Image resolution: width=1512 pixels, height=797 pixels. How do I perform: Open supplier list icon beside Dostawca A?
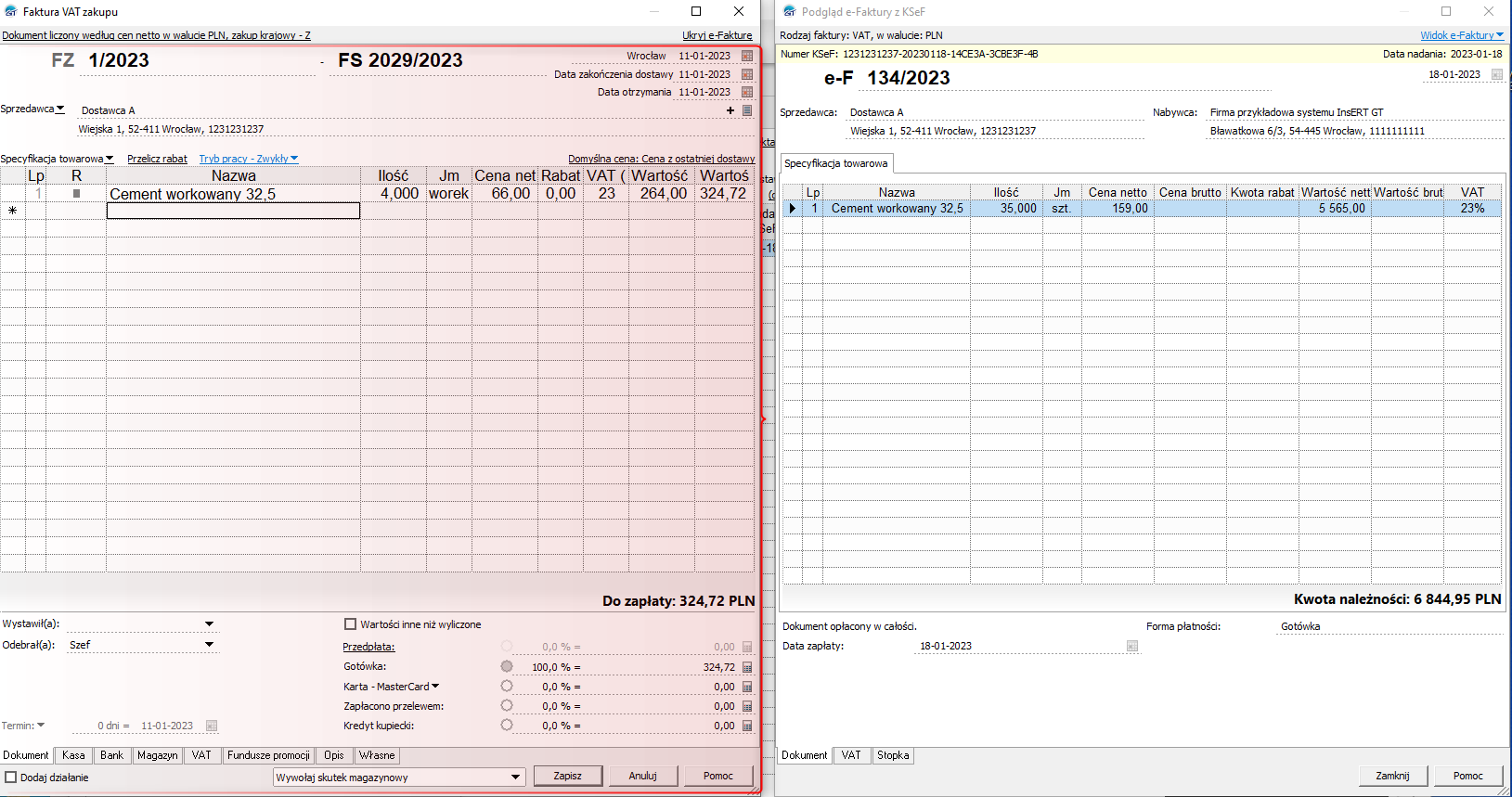click(747, 110)
